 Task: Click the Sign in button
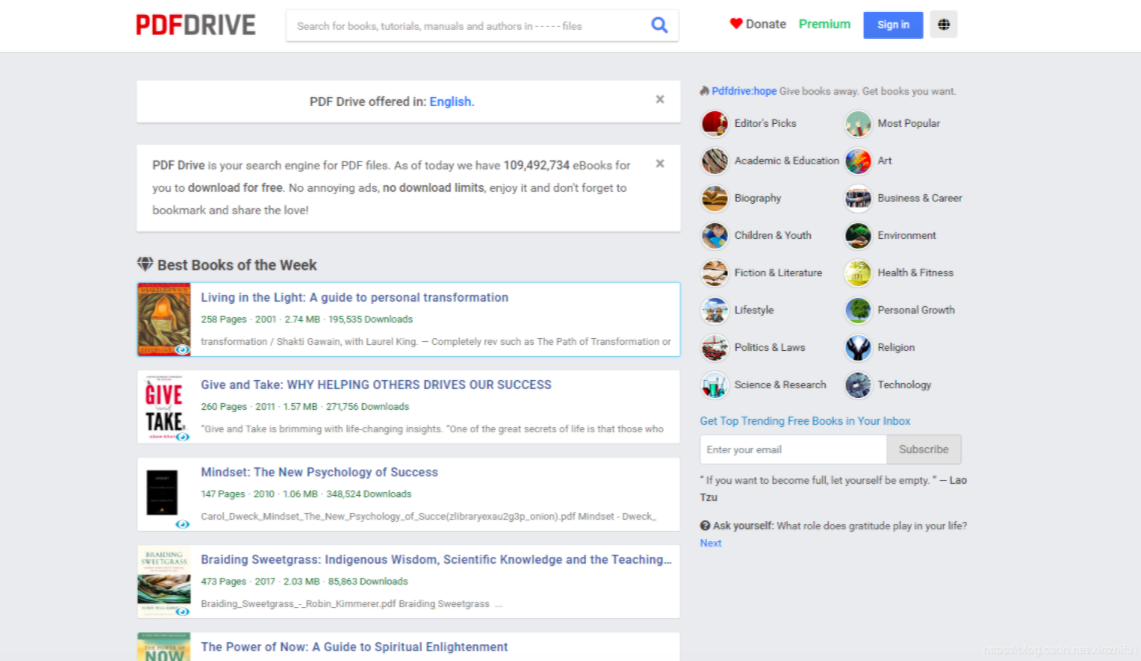point(893,25)
